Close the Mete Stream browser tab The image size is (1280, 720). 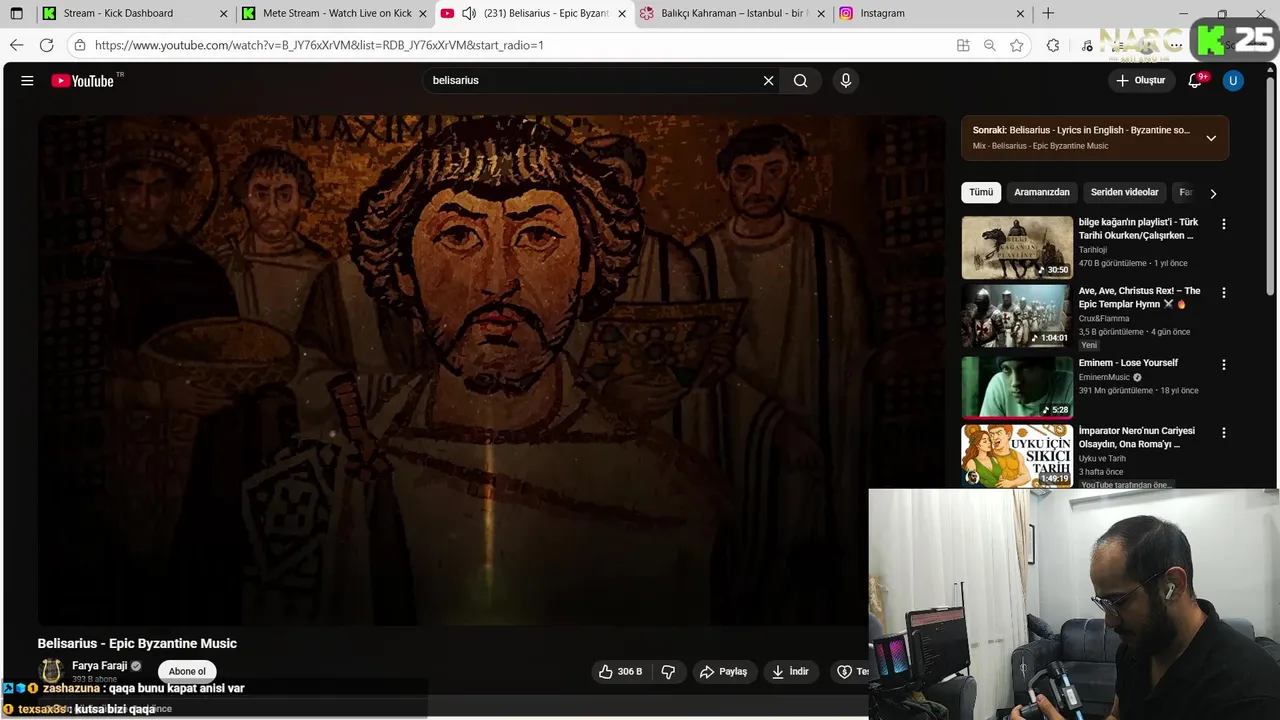(x=422, y=14)
